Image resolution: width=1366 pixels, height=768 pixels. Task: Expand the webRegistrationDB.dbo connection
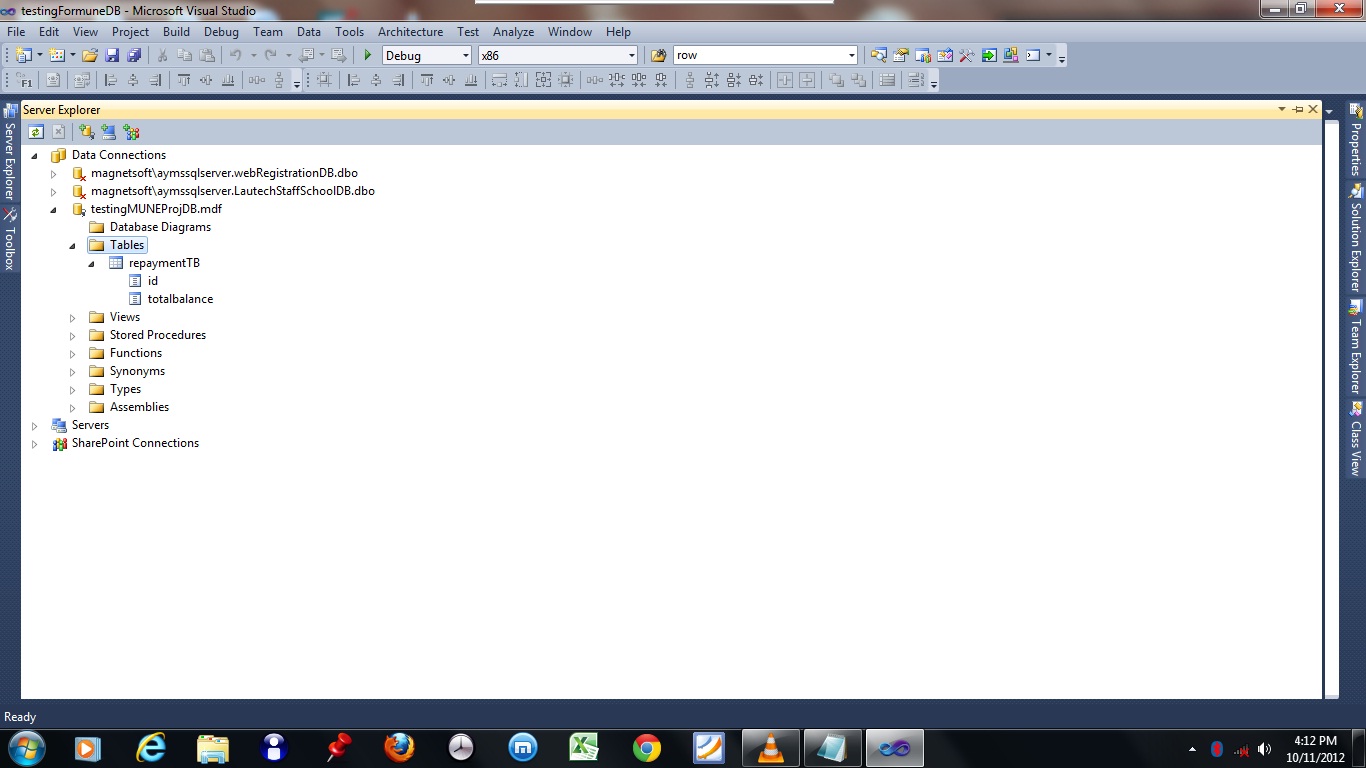coord(54,173)
